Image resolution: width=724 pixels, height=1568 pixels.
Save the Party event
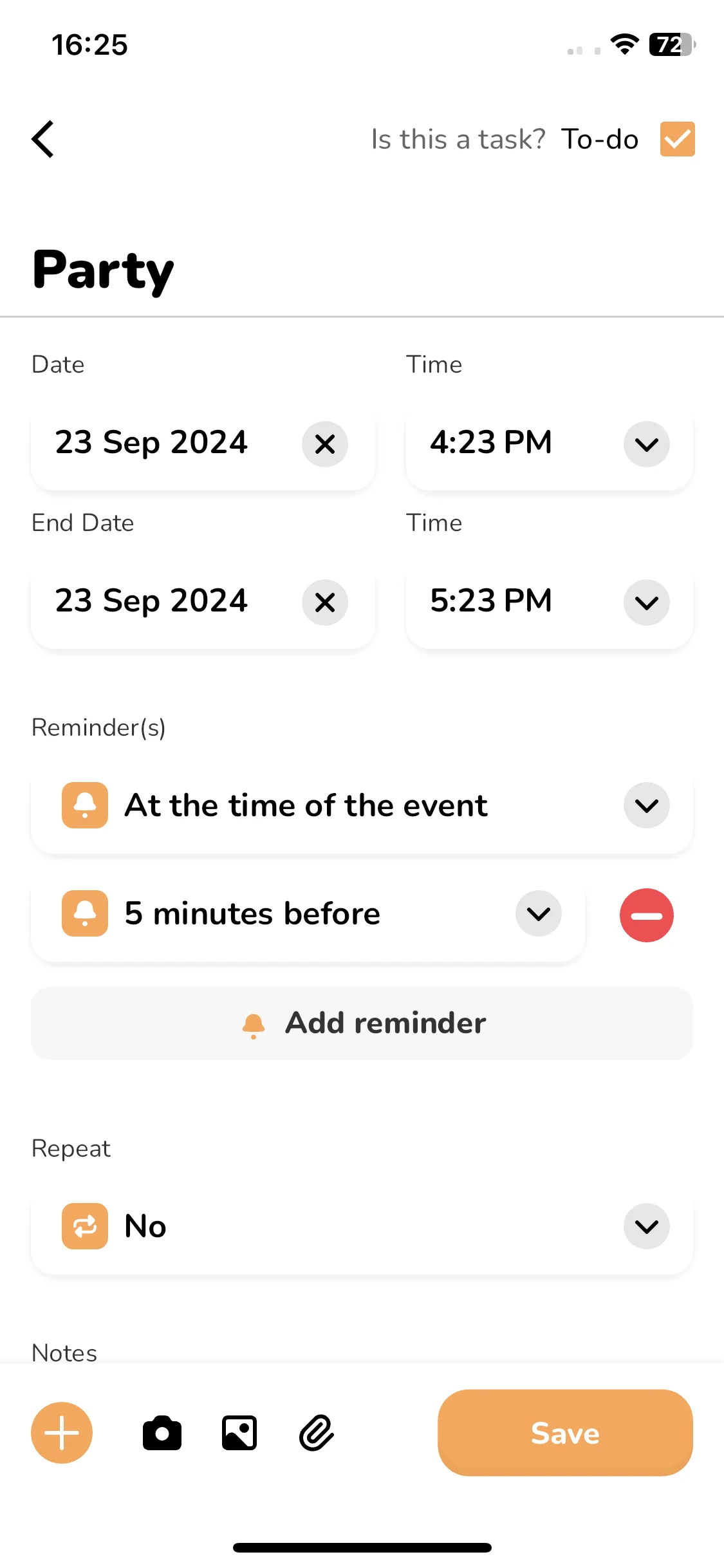565,1433
